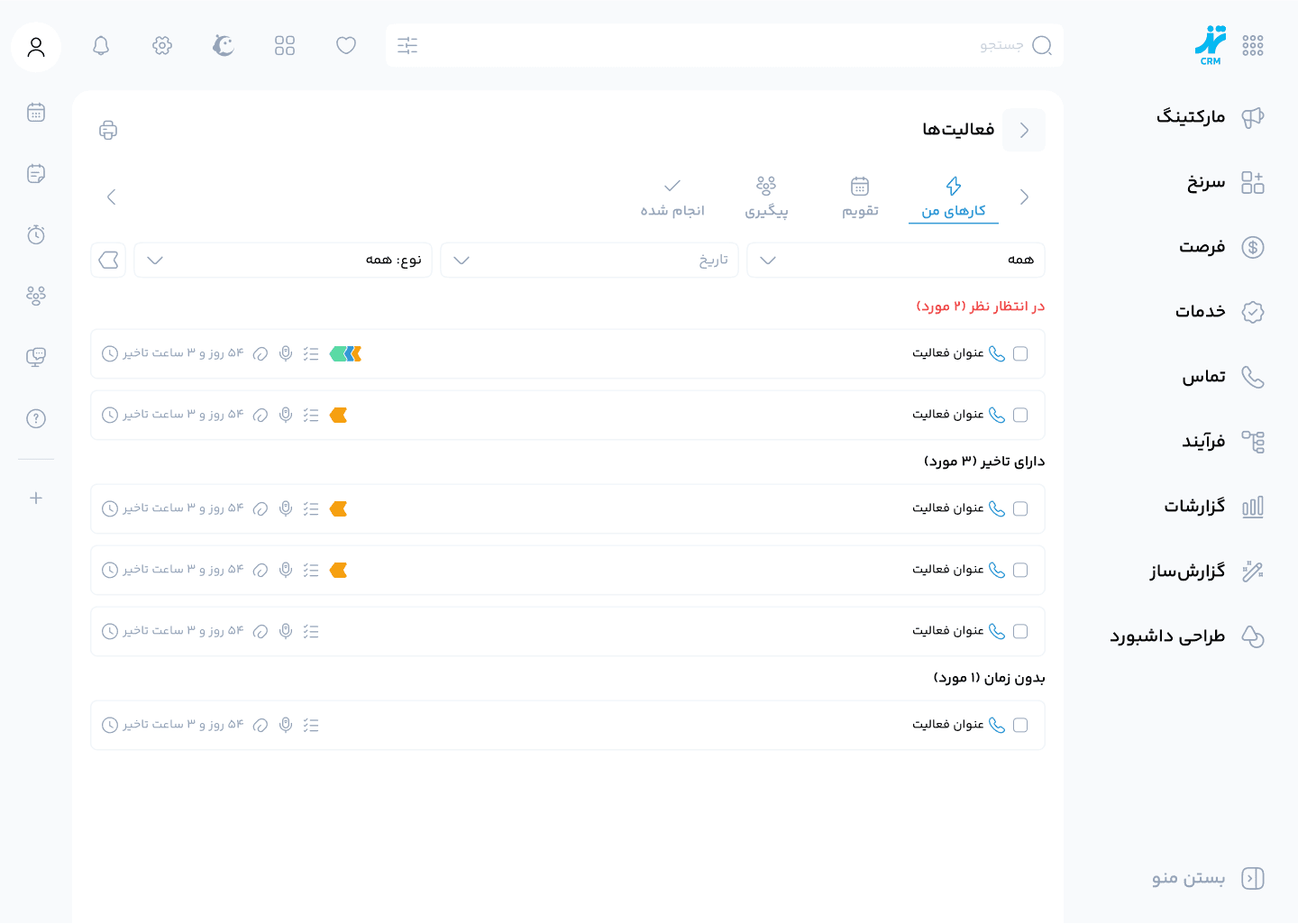1298x924 pixels.
Task: Switch to انجام شده tab
Action: coord(672,197)
